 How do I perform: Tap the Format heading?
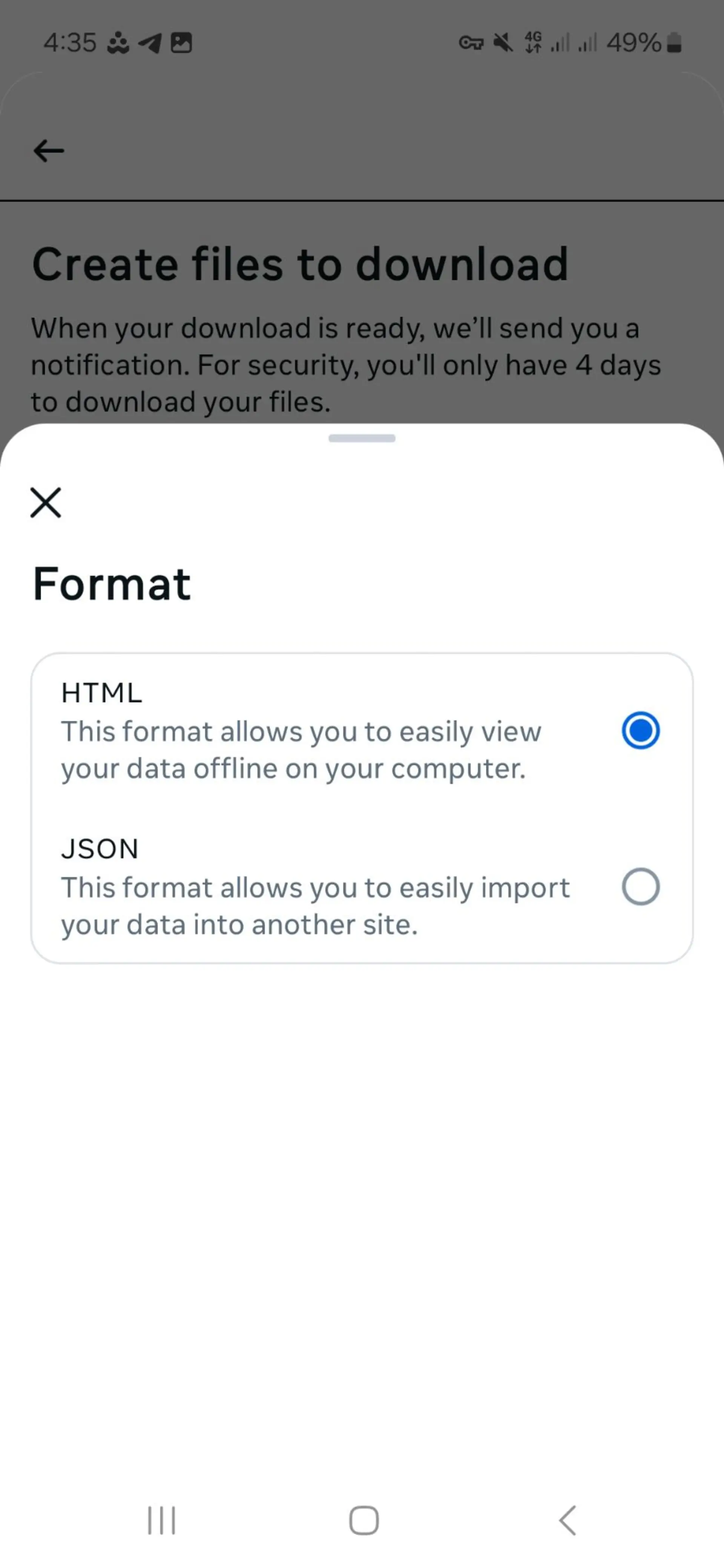[x=112, y=584]
